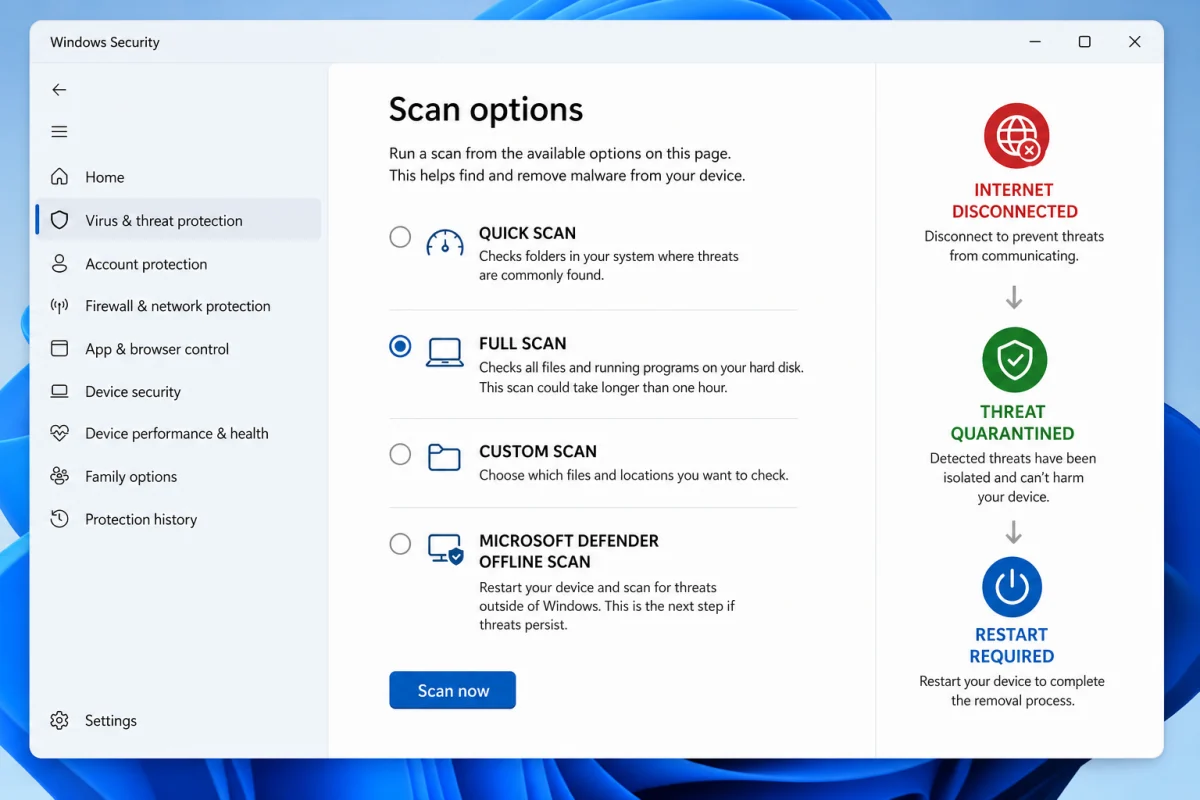Select the Microsoft Defender Offline scan radio button
This screenshot has height=800, width=1200.
tap(400, 544)
